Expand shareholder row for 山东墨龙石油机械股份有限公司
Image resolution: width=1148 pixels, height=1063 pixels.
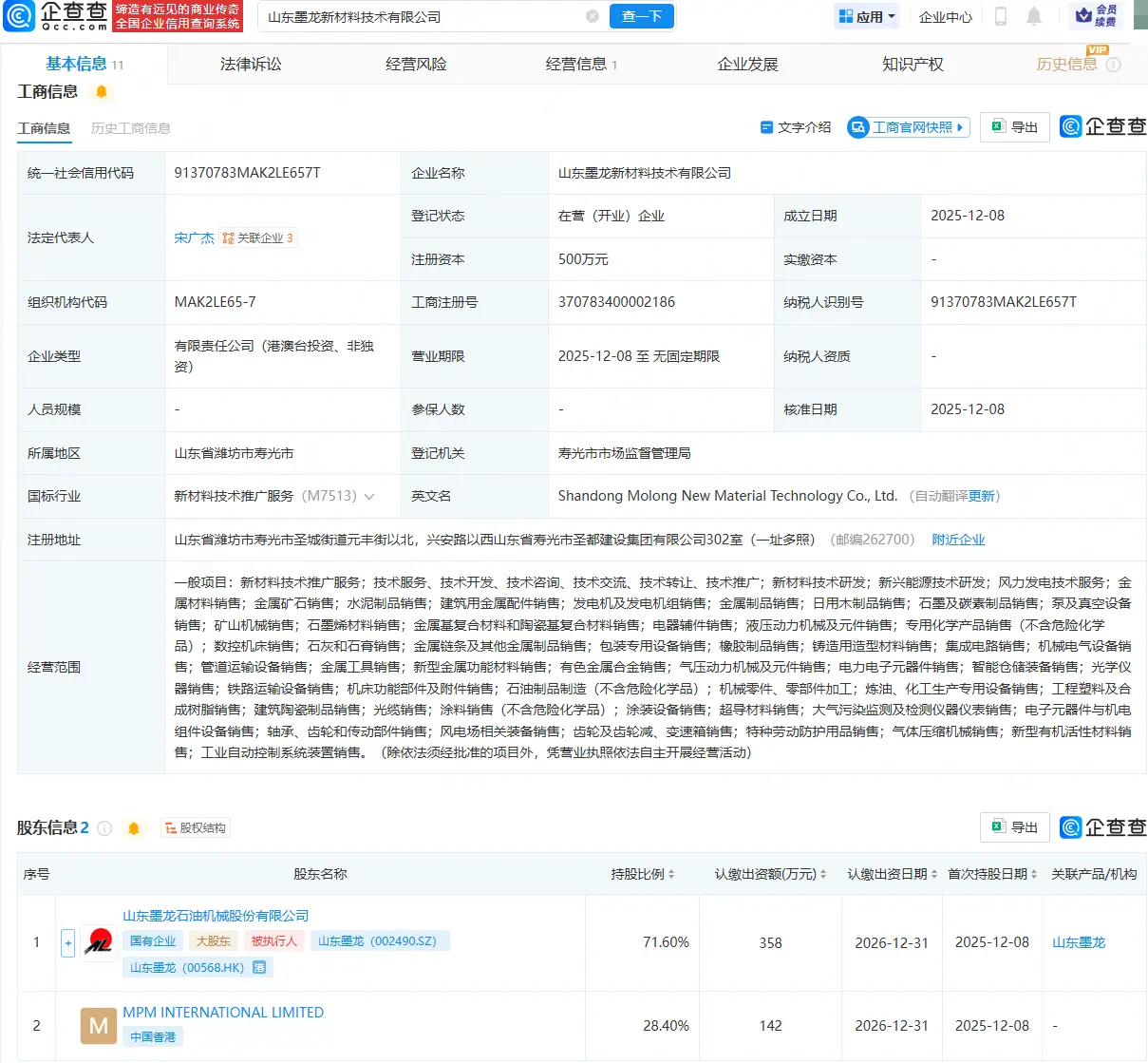pyautogui.click(x=66, y=942)
